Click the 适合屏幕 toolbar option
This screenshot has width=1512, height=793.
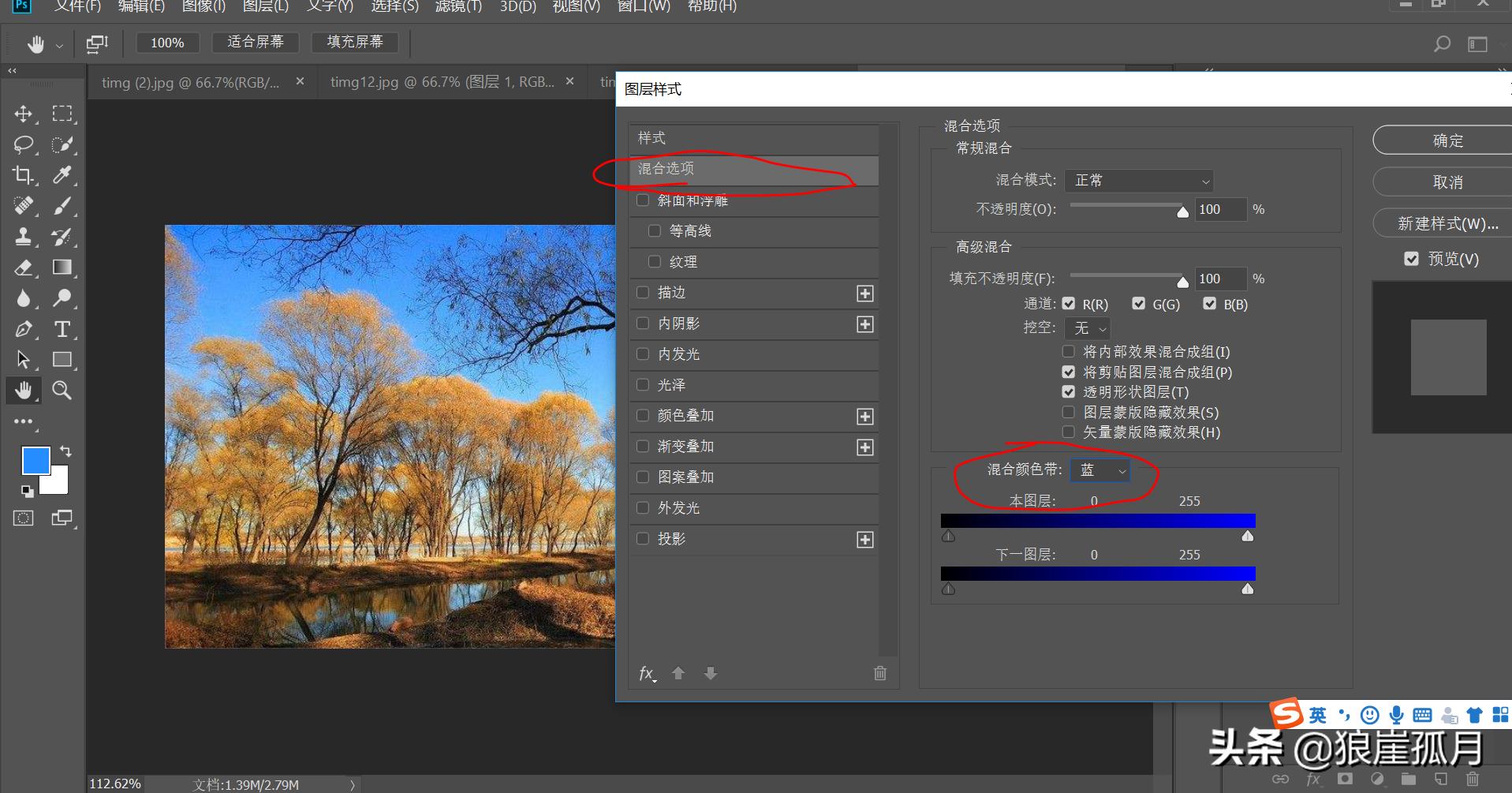256,42
